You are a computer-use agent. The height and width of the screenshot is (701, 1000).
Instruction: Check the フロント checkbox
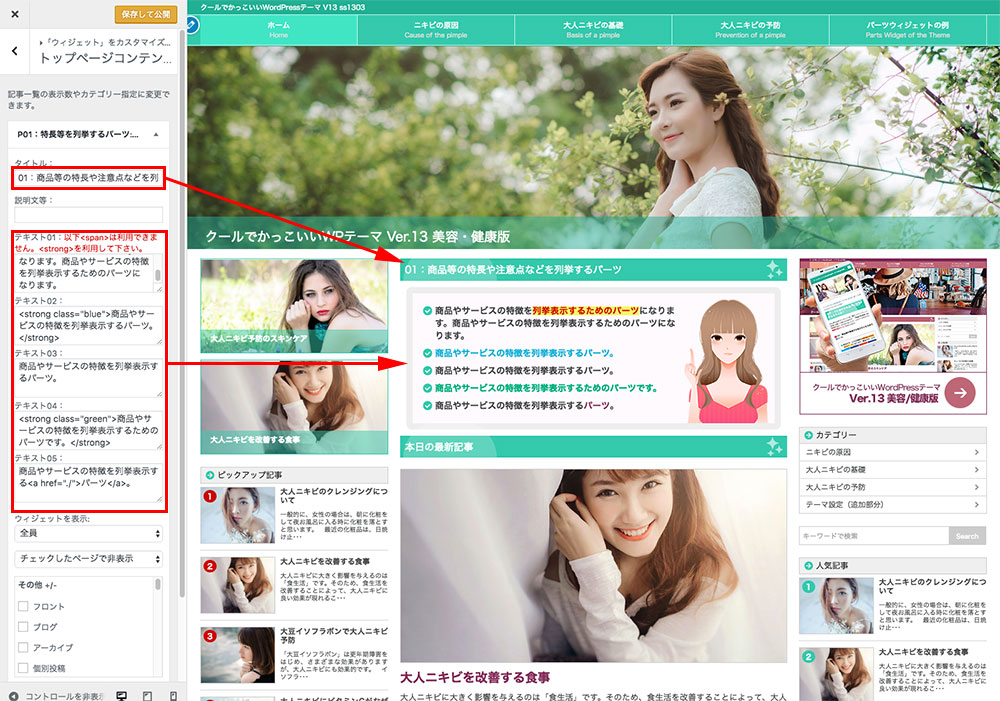tap(23, 607)
